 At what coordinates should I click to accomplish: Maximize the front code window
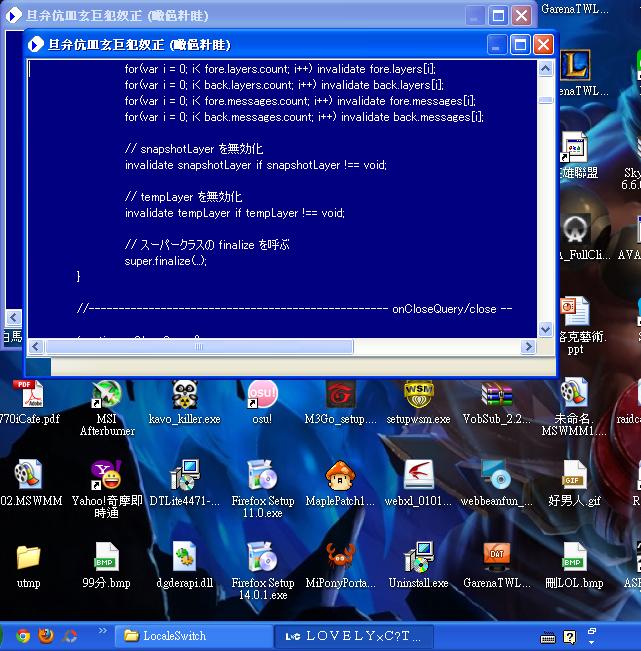point(520,44)
